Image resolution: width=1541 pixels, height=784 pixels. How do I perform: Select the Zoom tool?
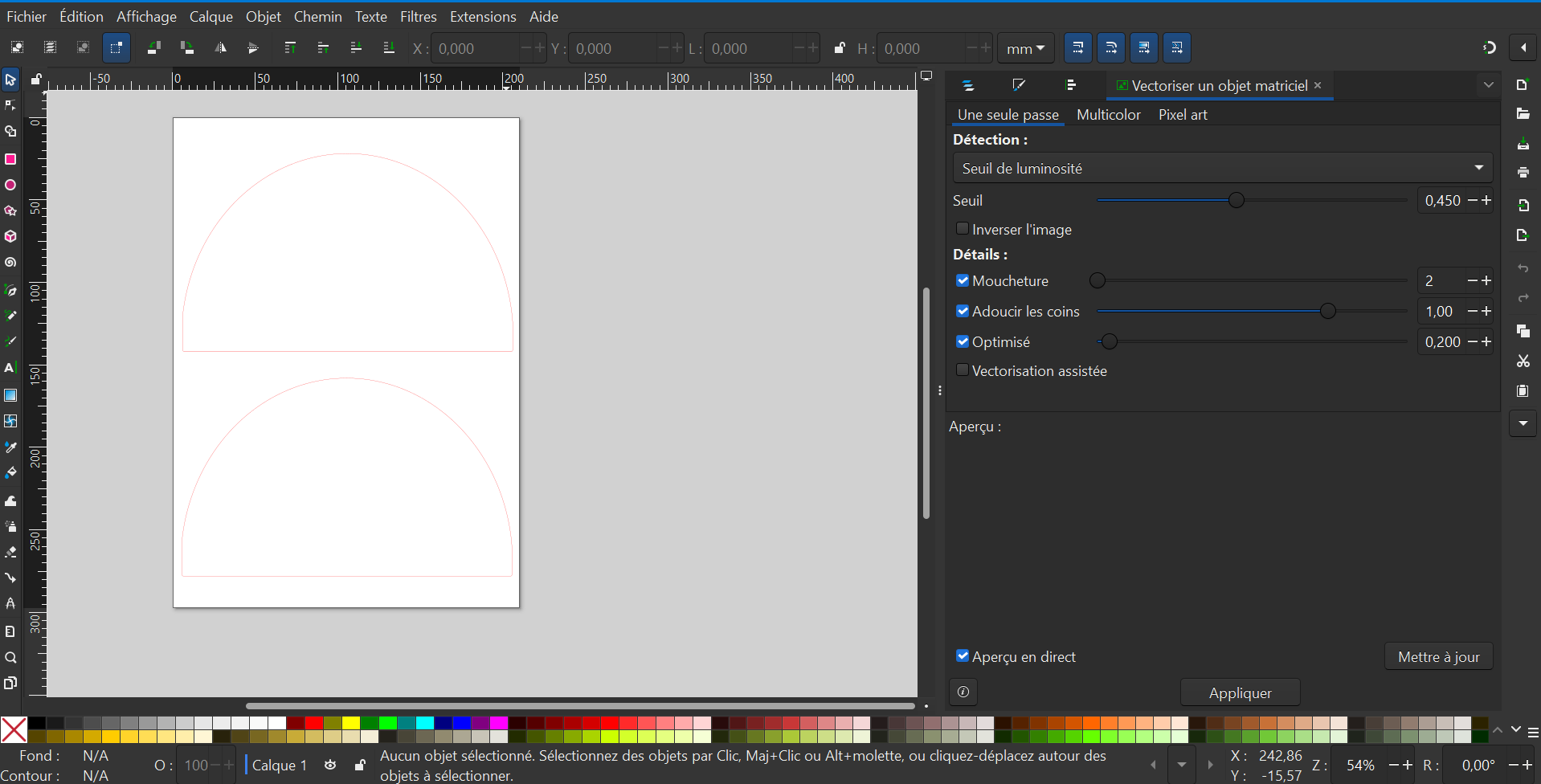(x=10, y=658)
